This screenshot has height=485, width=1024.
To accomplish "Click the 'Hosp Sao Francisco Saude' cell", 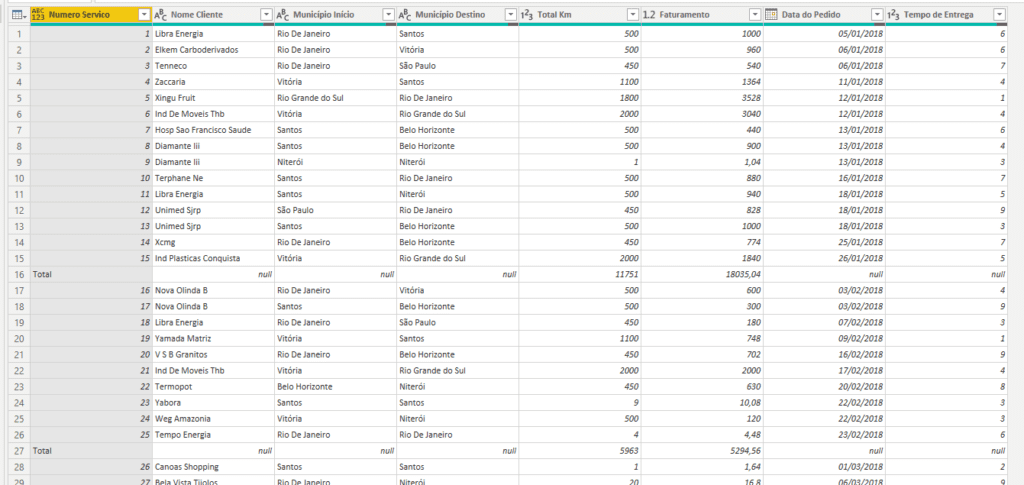I will 214,130.
